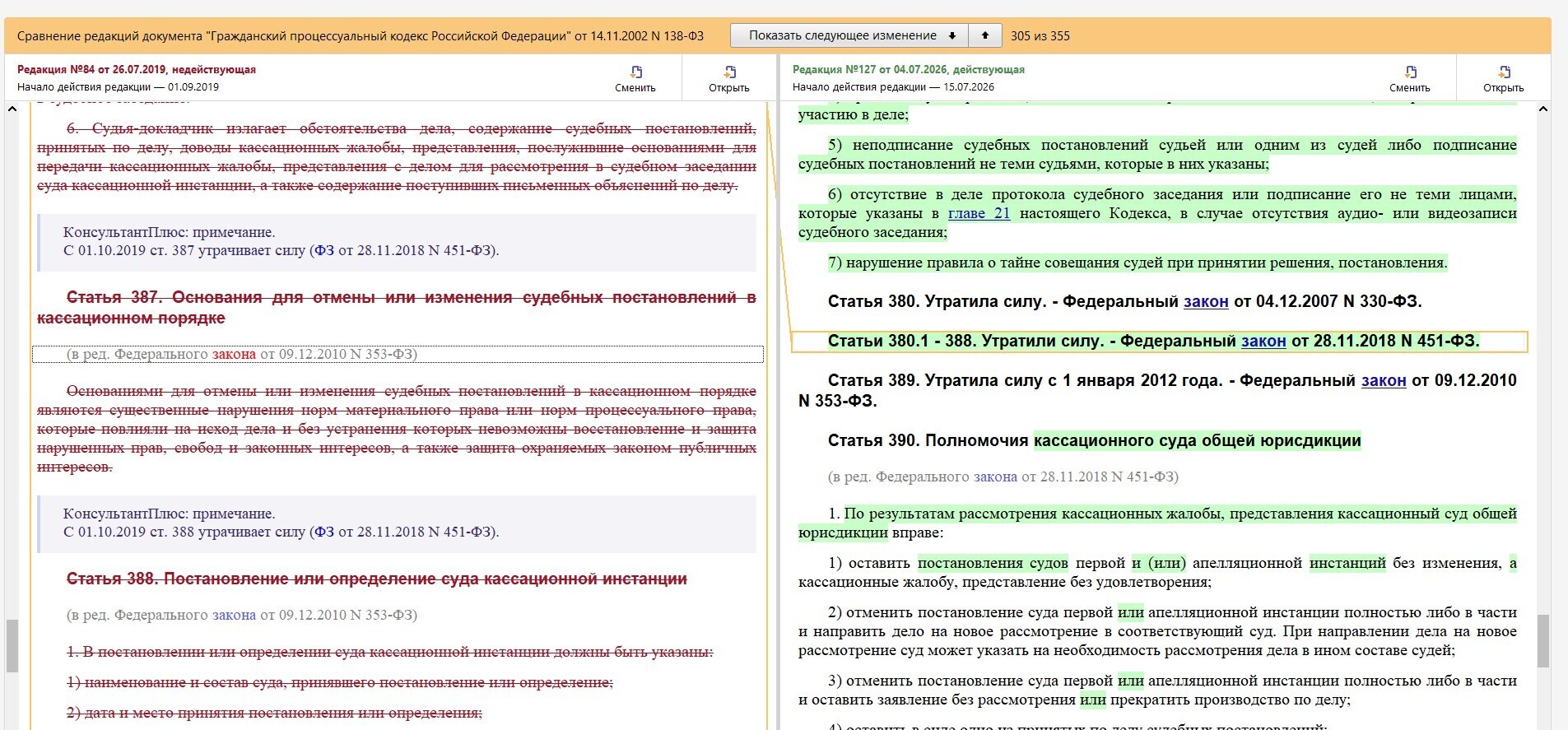Click Начало действия редакции — 15.07.2026 text
This screenshot has width=1568, height=730.
coord(893,87)
